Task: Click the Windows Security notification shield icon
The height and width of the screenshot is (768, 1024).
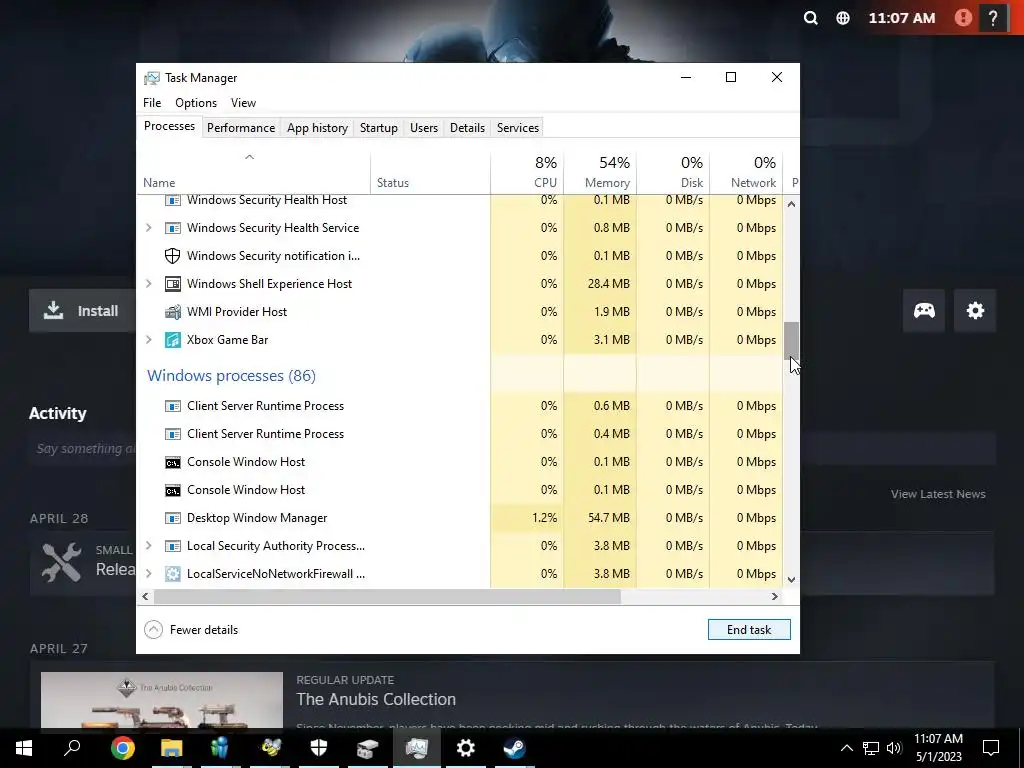Action: (172, 256)
